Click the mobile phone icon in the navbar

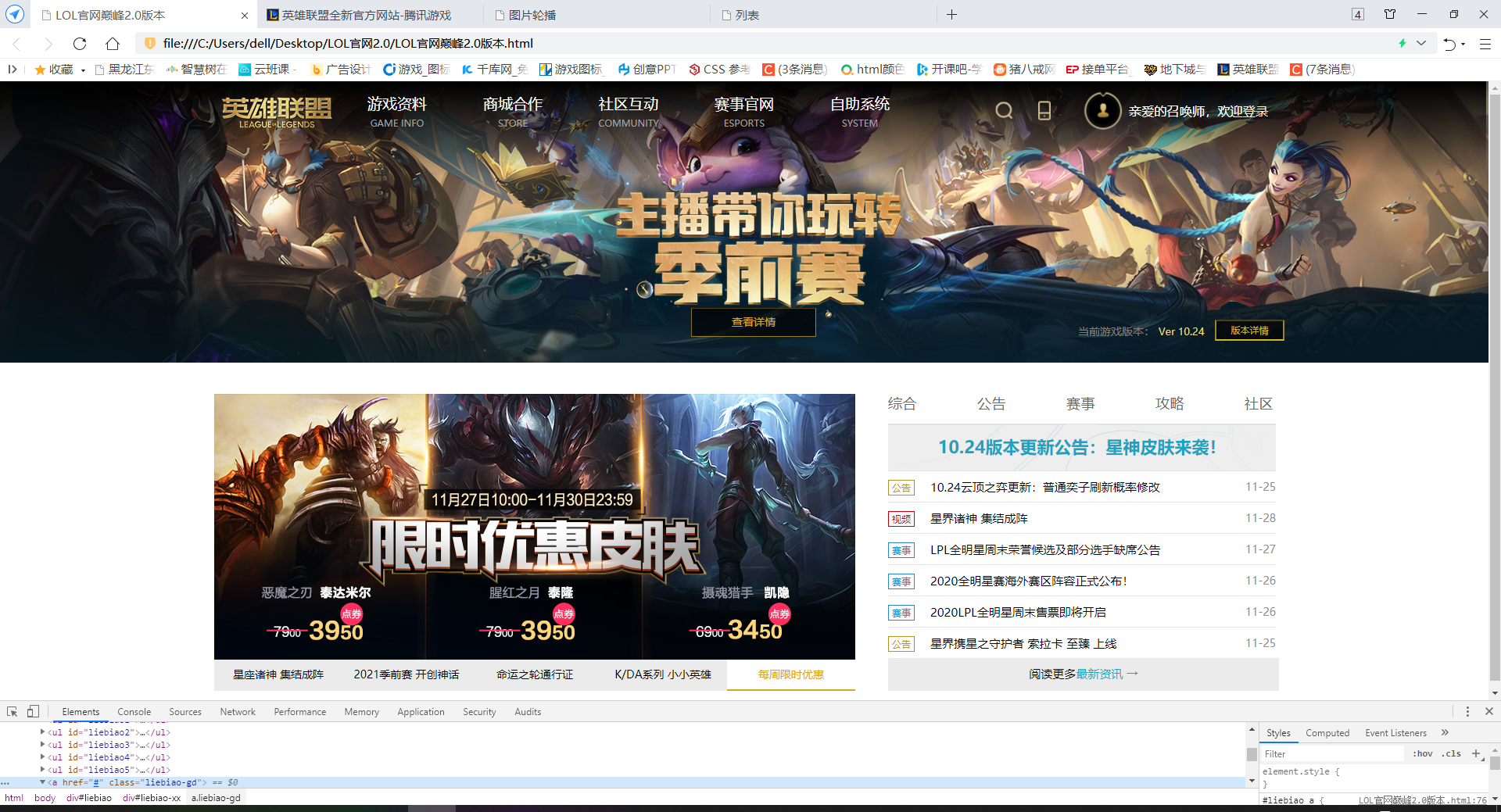(1044, 110)
